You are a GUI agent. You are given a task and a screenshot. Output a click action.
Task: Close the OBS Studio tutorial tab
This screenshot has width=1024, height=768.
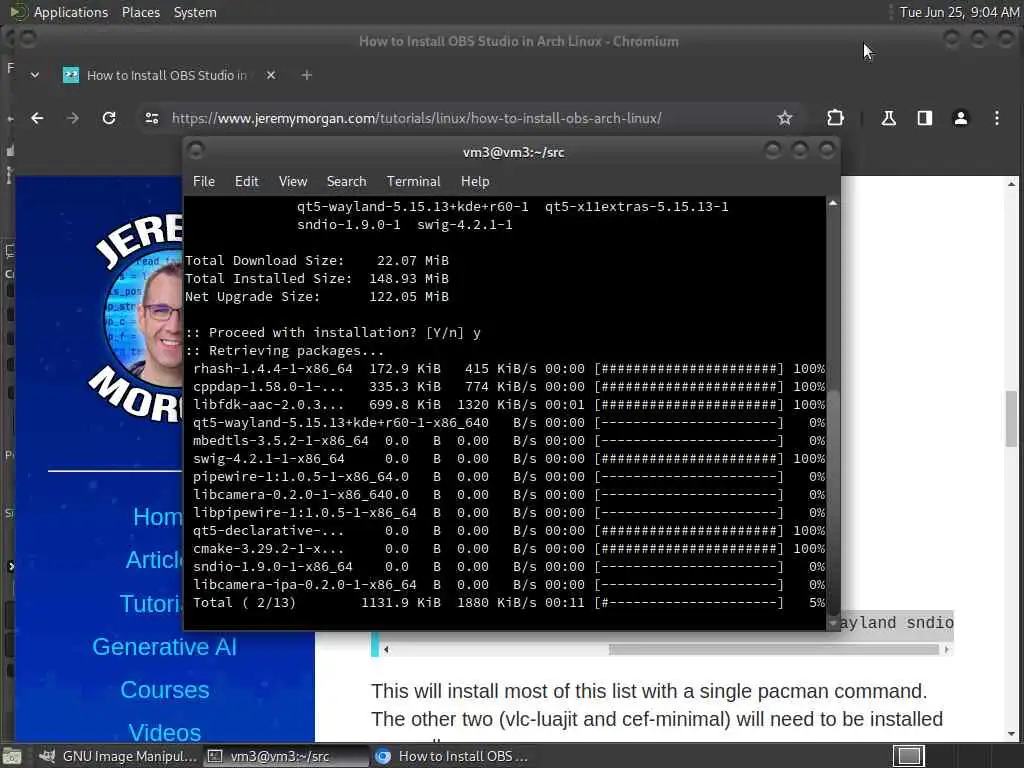[271, 75]
